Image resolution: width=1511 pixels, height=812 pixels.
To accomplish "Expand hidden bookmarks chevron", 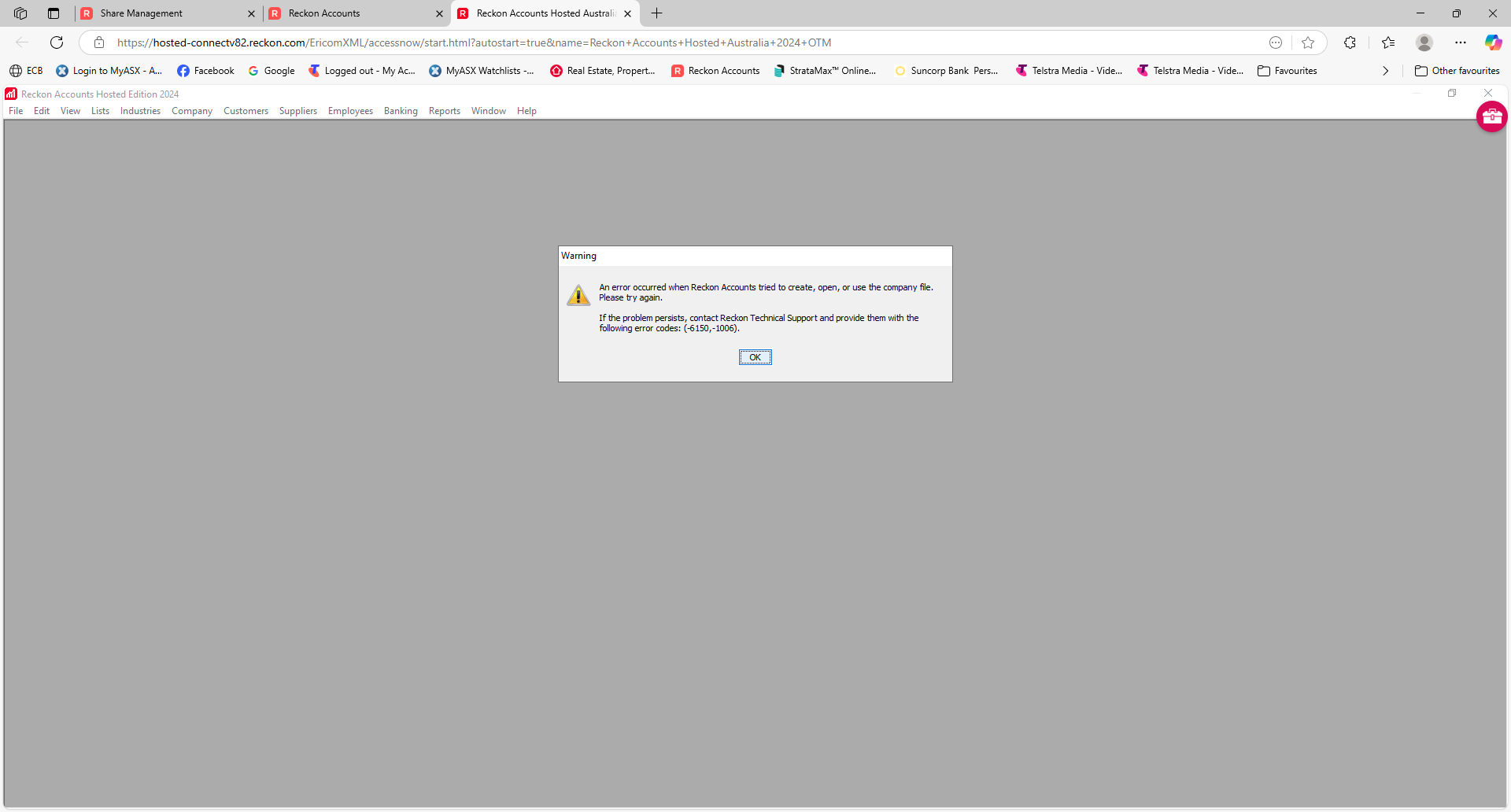I will point(1385,71).
